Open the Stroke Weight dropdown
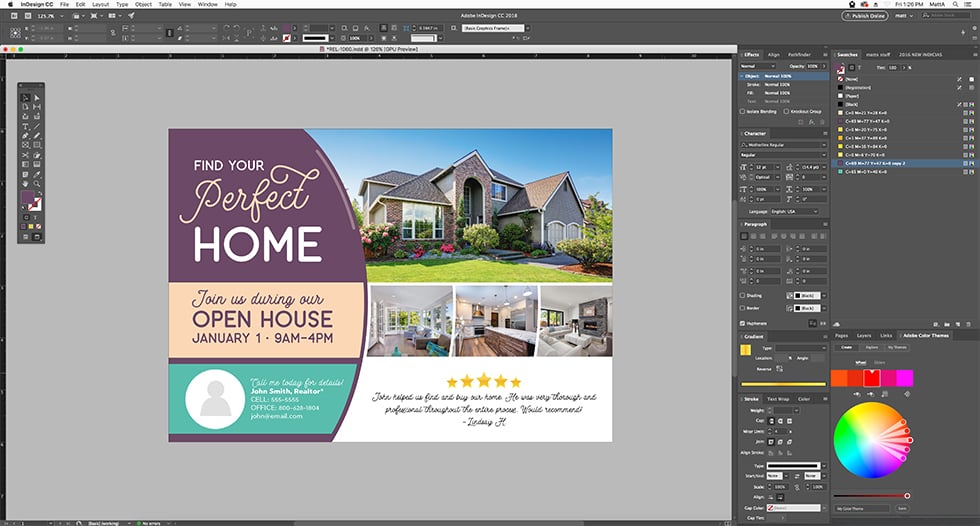The height and width of the screenshot is (526, 980). point(796,410)
